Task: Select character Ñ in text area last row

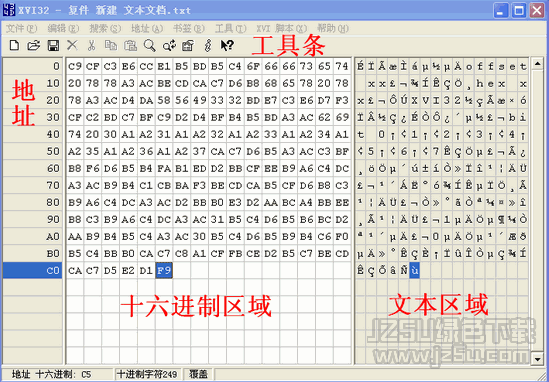Action: click(403, 270)
